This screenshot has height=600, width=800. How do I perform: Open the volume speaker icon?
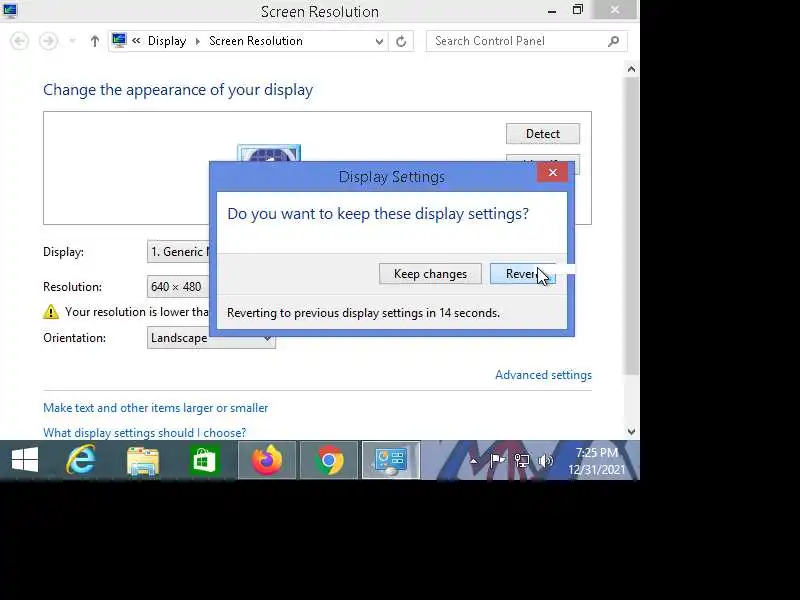545,461
